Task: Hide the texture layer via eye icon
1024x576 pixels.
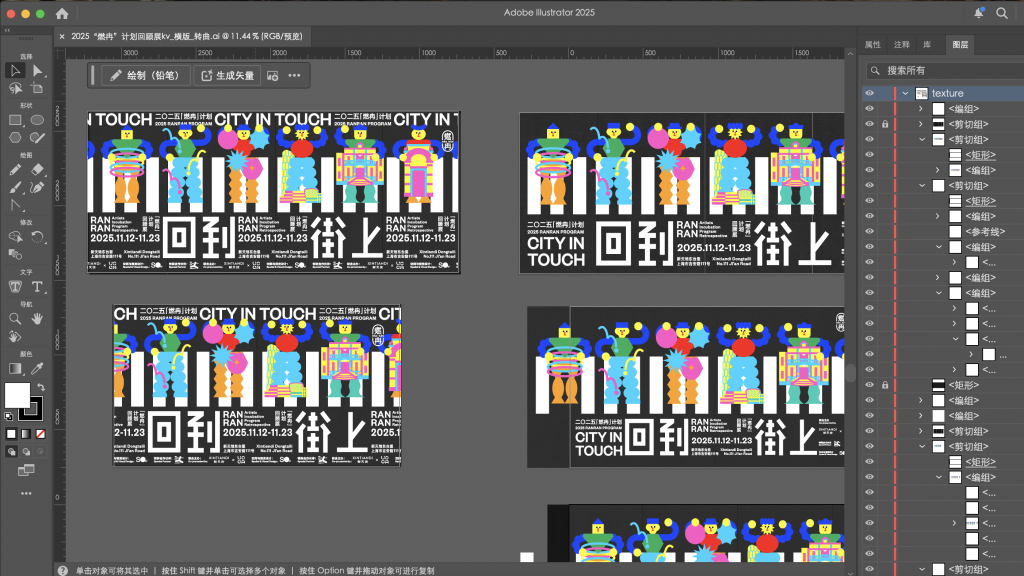Action: (x=870, y=93)
